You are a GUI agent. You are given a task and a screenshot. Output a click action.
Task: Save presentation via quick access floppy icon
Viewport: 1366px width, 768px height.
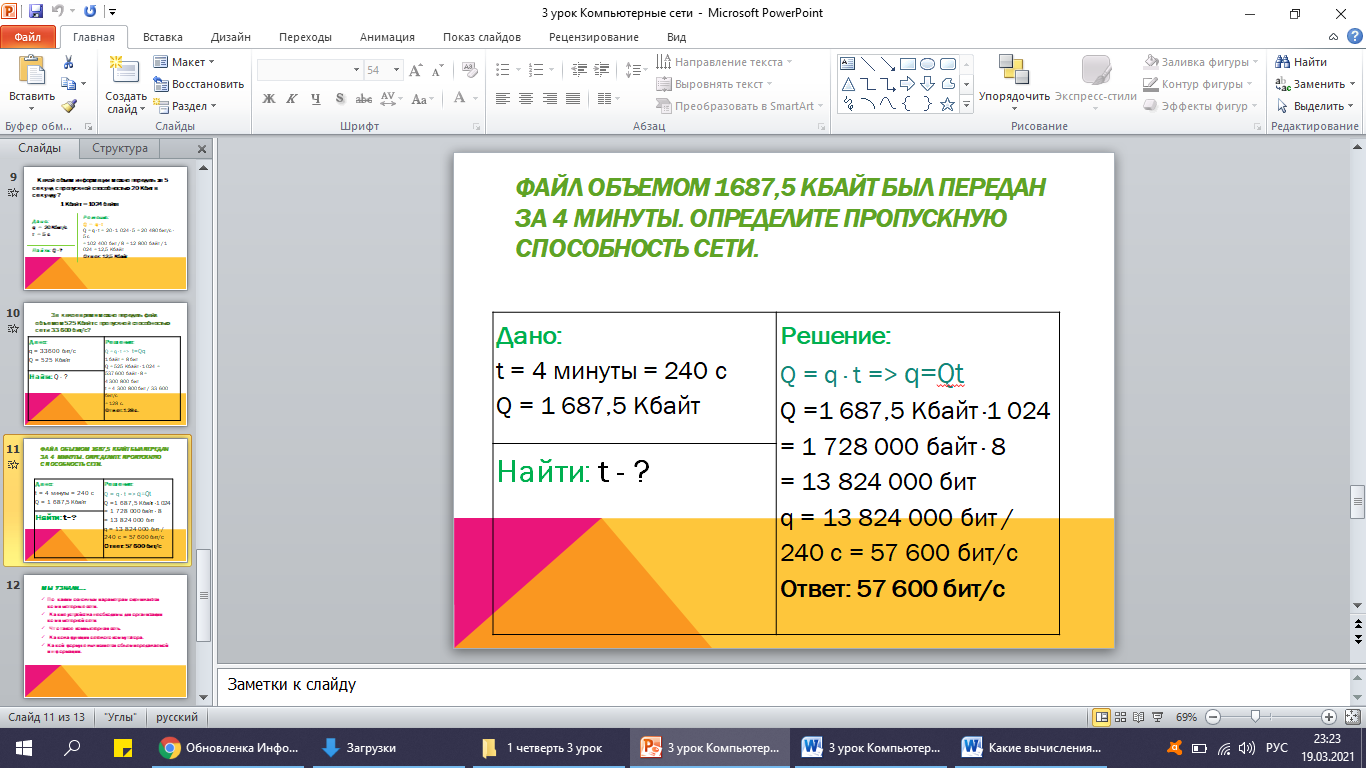click(36, 12)
